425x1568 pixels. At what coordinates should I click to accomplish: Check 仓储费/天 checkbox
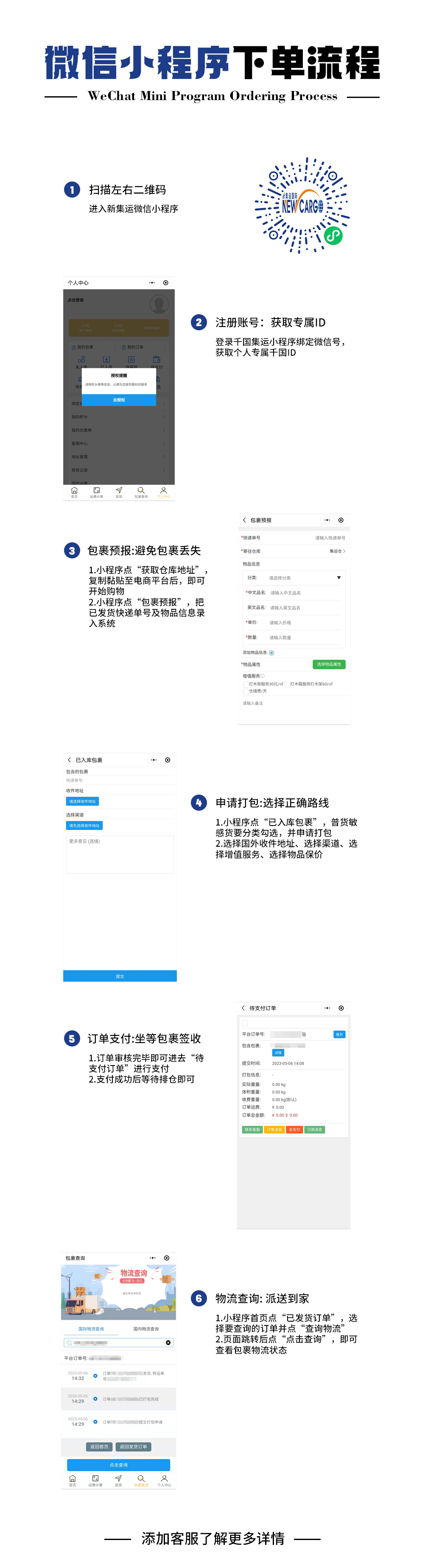pyautogui.click(x=246, y=691)
